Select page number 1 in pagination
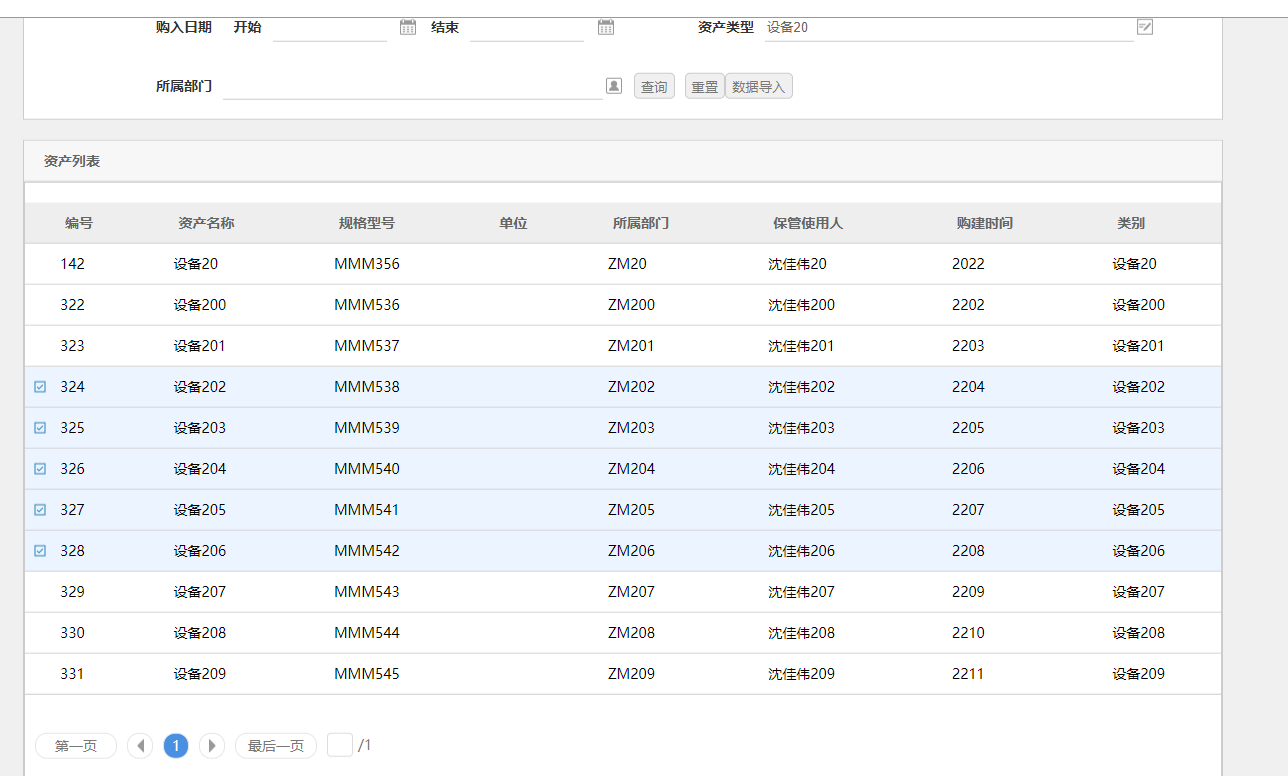Image resolution: width=1288 pixels, height=776 pixels. 176,746
